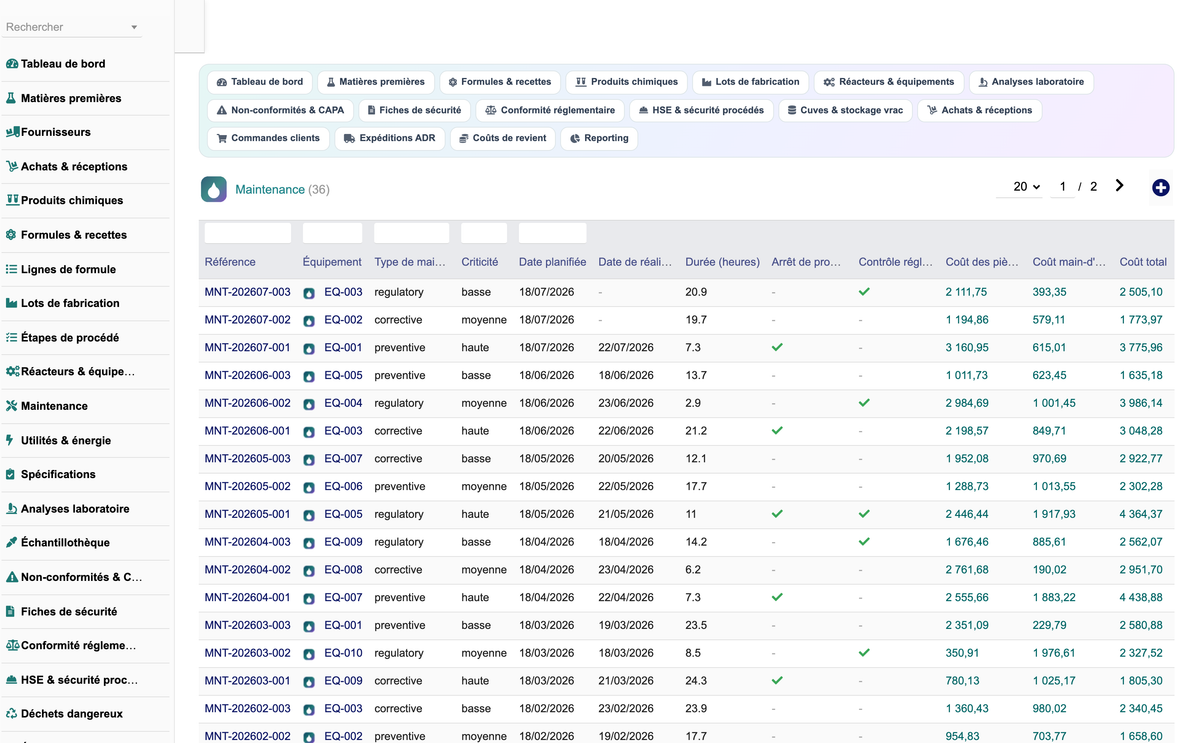Add a new maintenance record with plus icon

click(1161, 188)
